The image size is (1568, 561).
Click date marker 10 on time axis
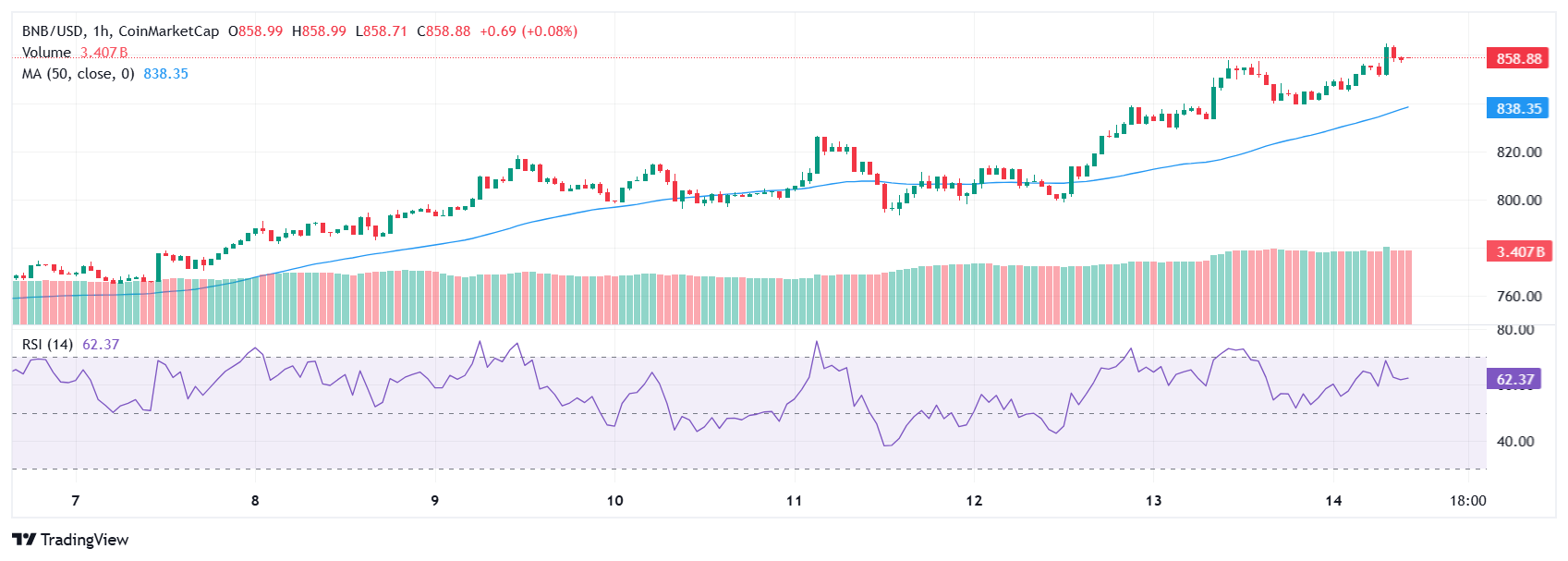614,501
